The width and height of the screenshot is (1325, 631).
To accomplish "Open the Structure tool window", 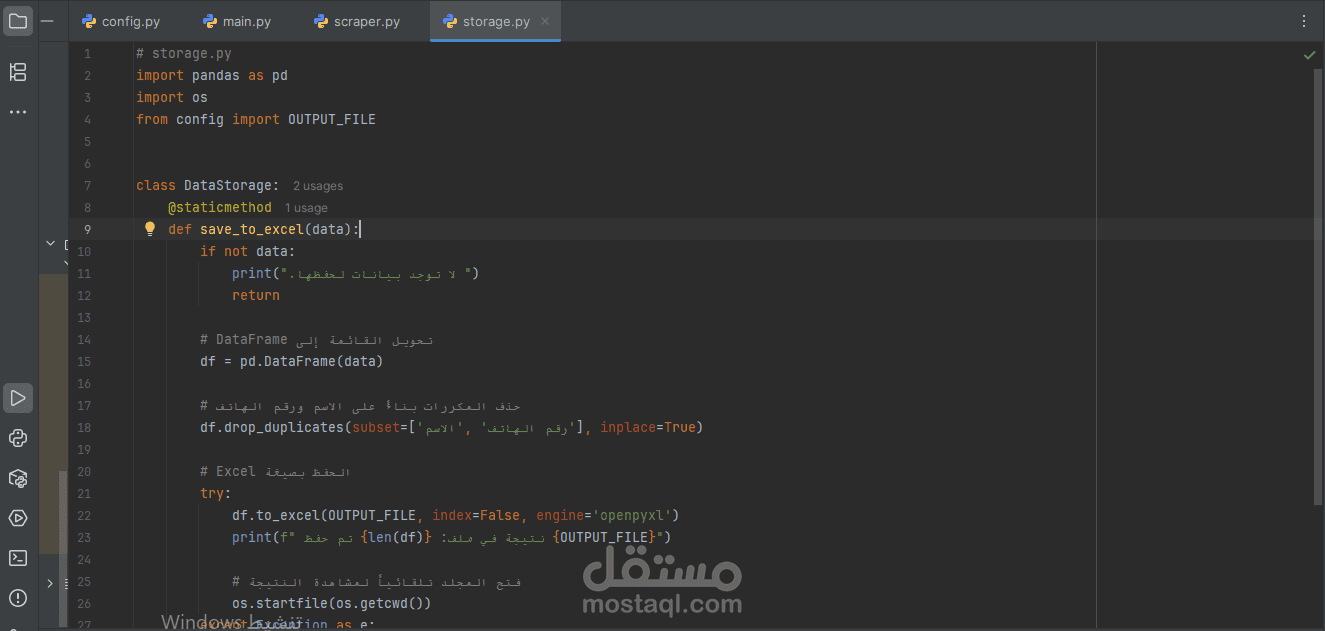I will [18, 72].
